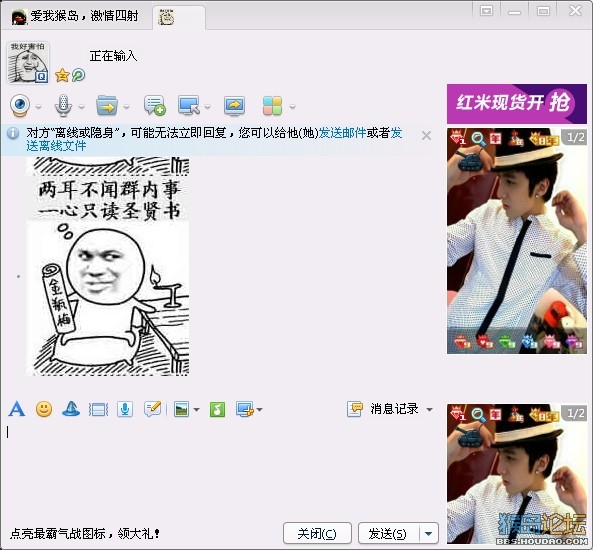The image size is (593, 550).
Task: Click the green search-like icon near avatar
Action: (x=78, y=75)
